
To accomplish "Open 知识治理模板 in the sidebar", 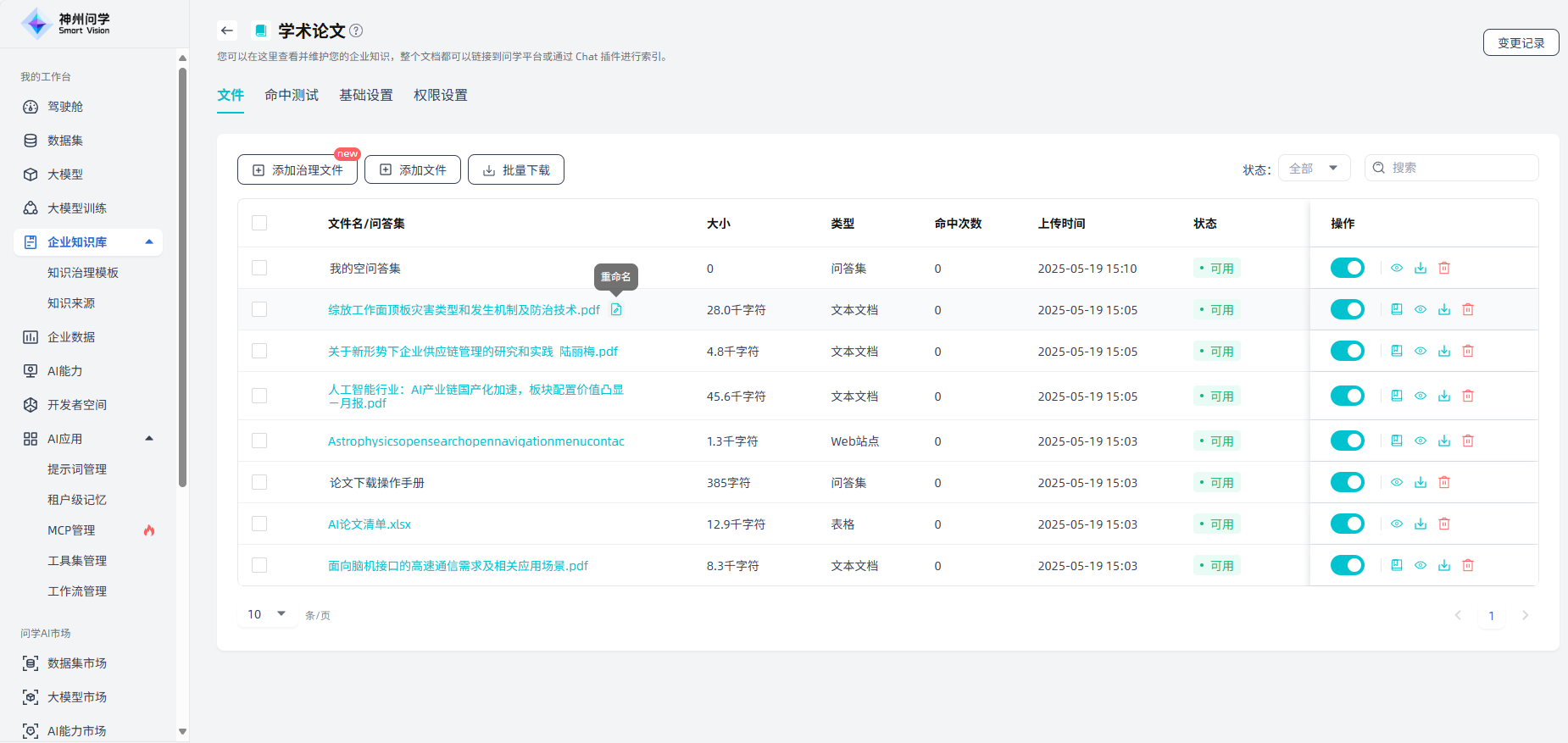I will tap(83, 273).
